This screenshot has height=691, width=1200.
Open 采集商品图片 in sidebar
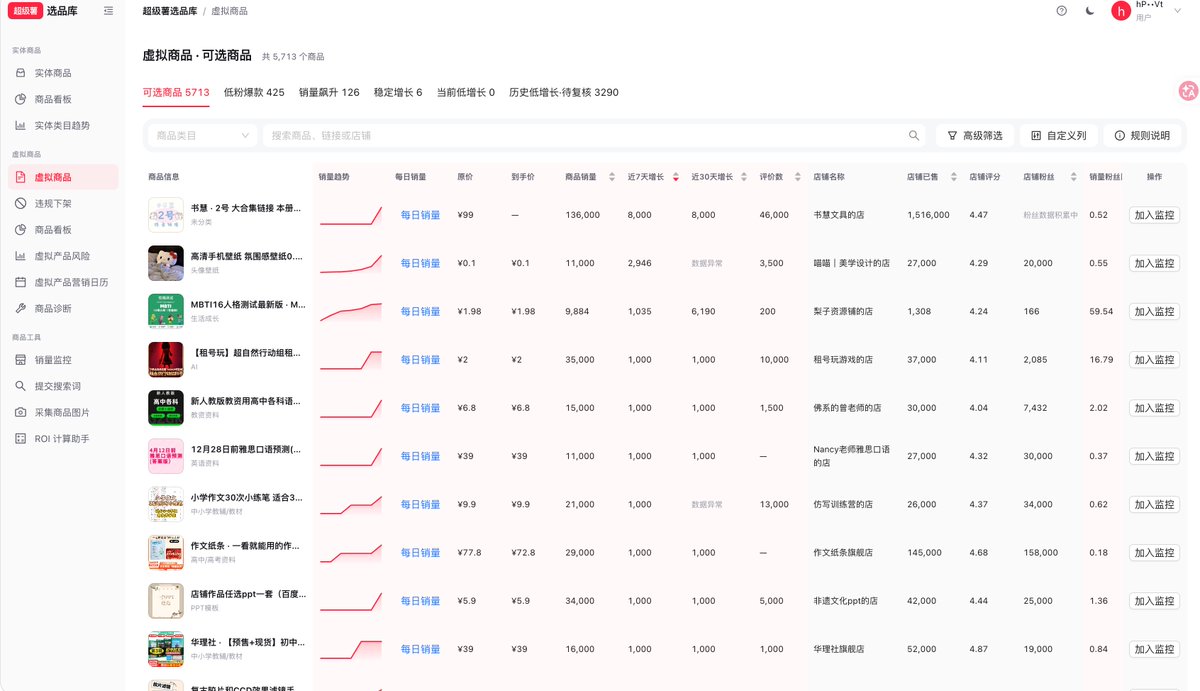click(63, 412)
